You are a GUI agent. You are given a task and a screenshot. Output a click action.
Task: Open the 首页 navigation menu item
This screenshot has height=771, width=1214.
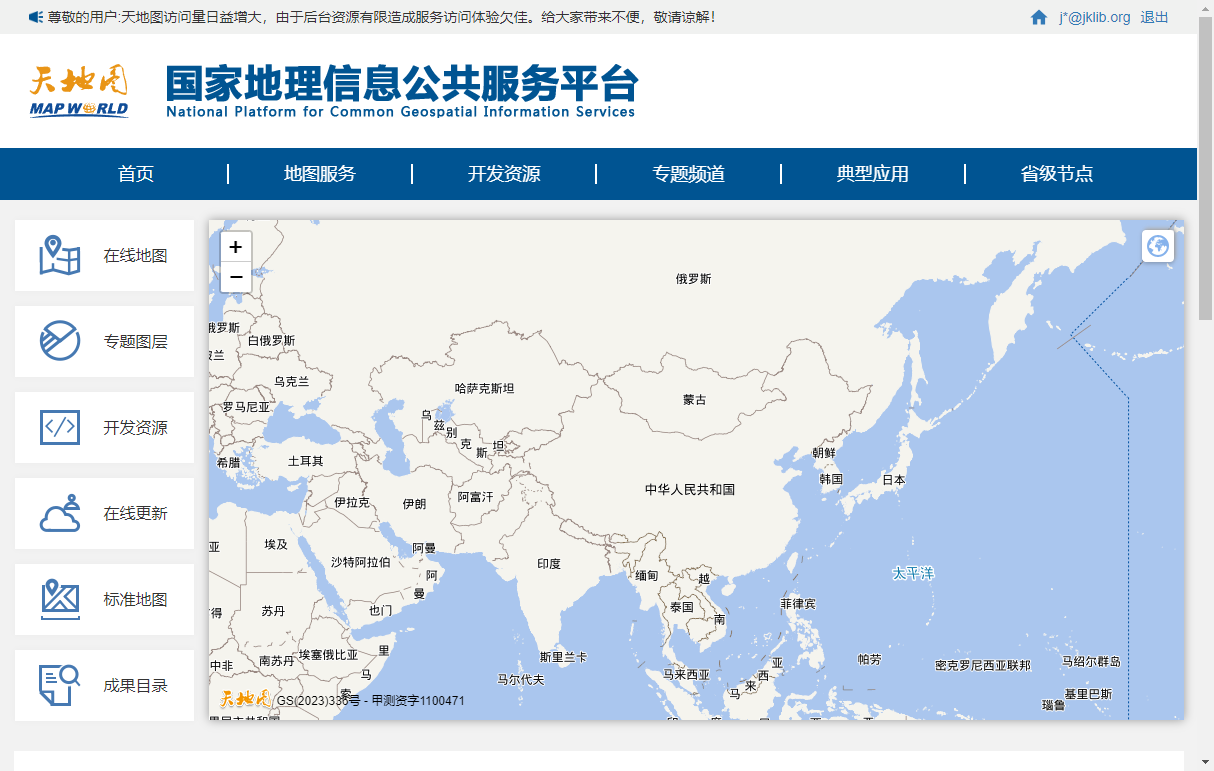point(136,174)
